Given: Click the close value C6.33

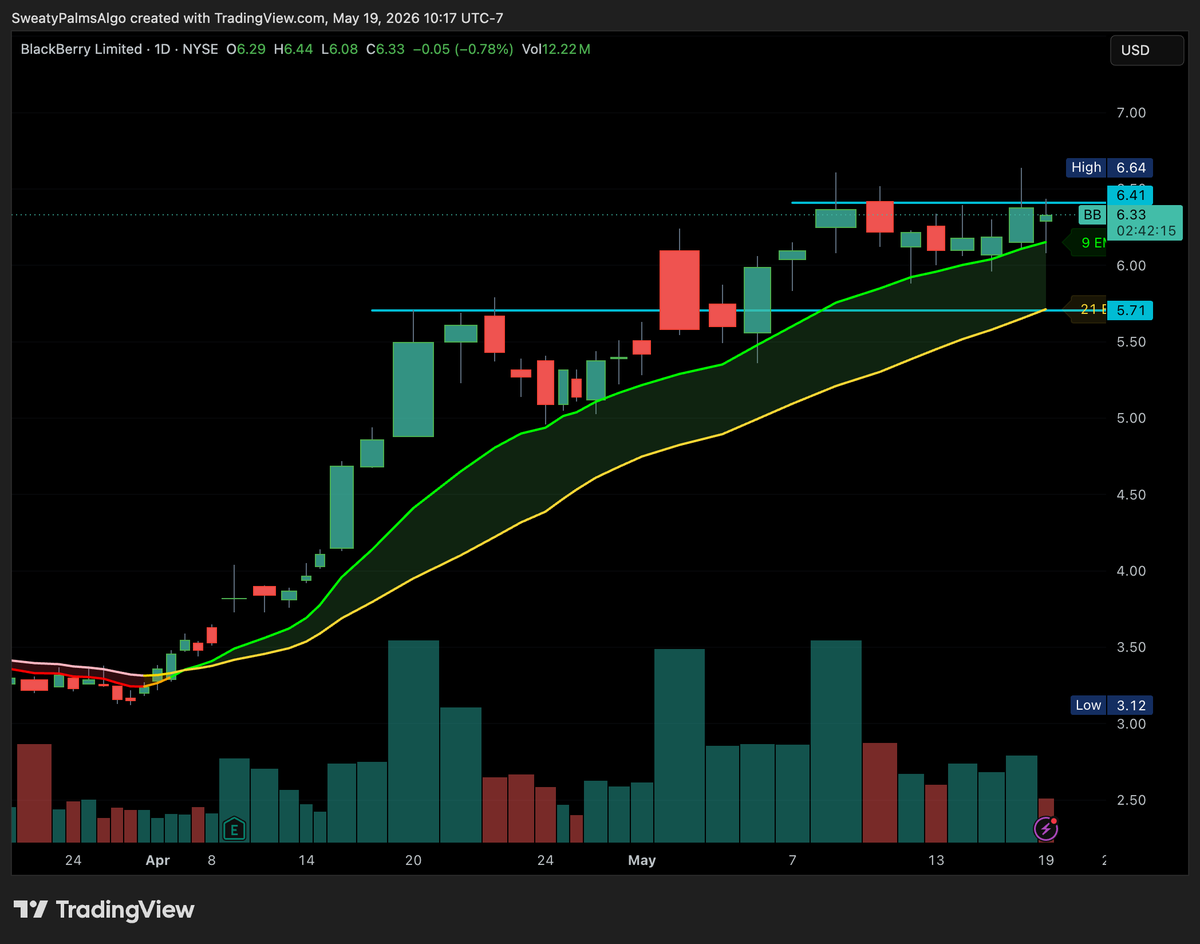Looking at the screenshot, I should [x=384, y=49].
